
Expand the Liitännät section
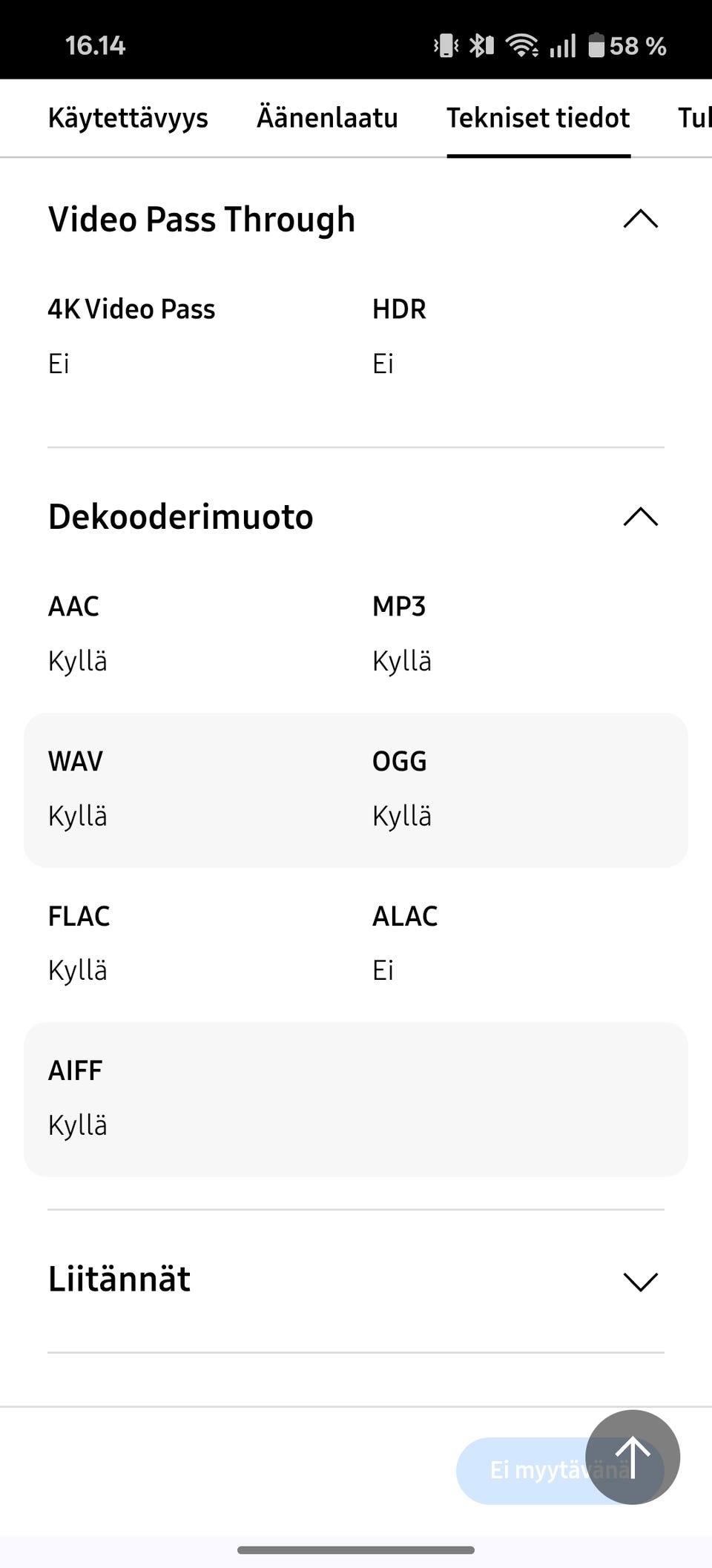tap(640, 1280)
